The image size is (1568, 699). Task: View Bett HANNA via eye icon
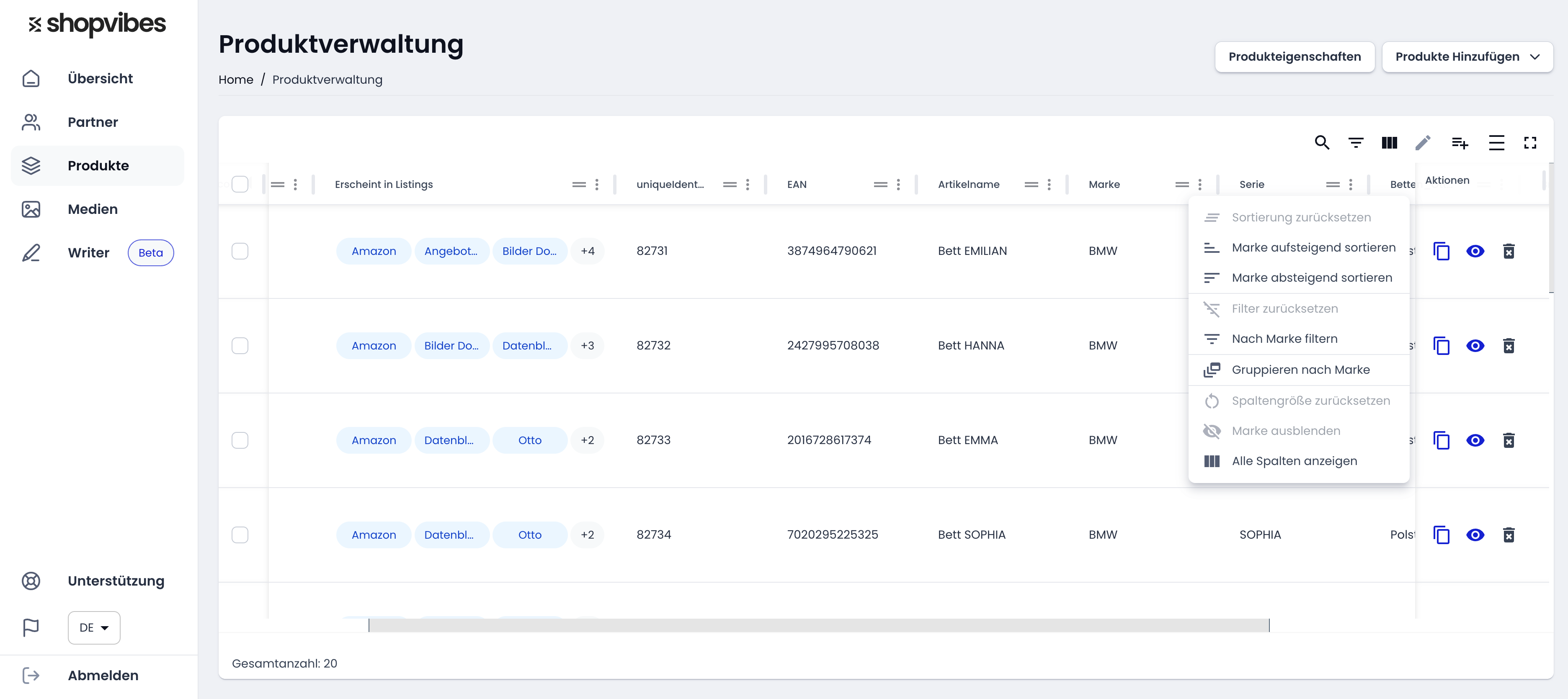point(1475,346)
